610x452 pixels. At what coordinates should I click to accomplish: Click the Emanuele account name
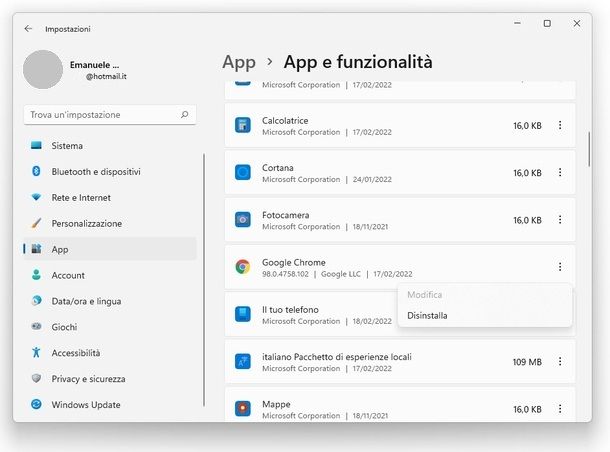coord(95,65)
